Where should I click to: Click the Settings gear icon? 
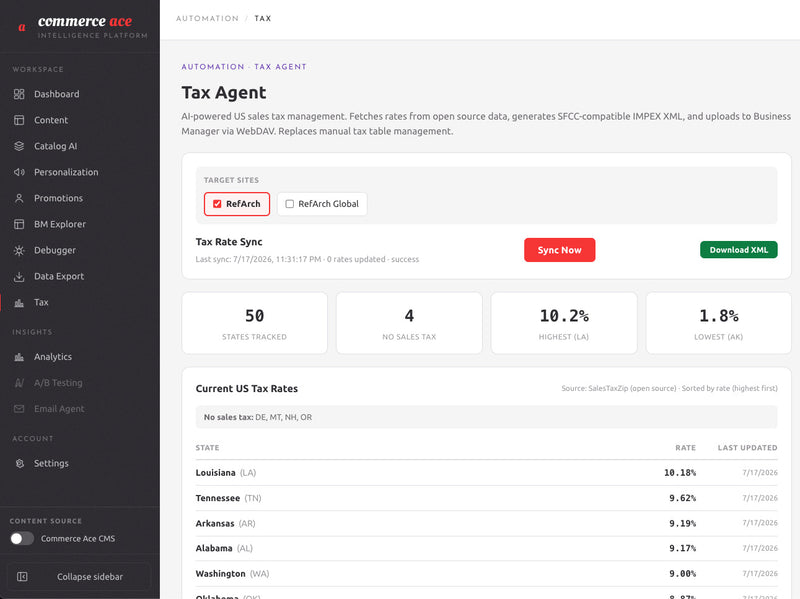tap(19, 463)
